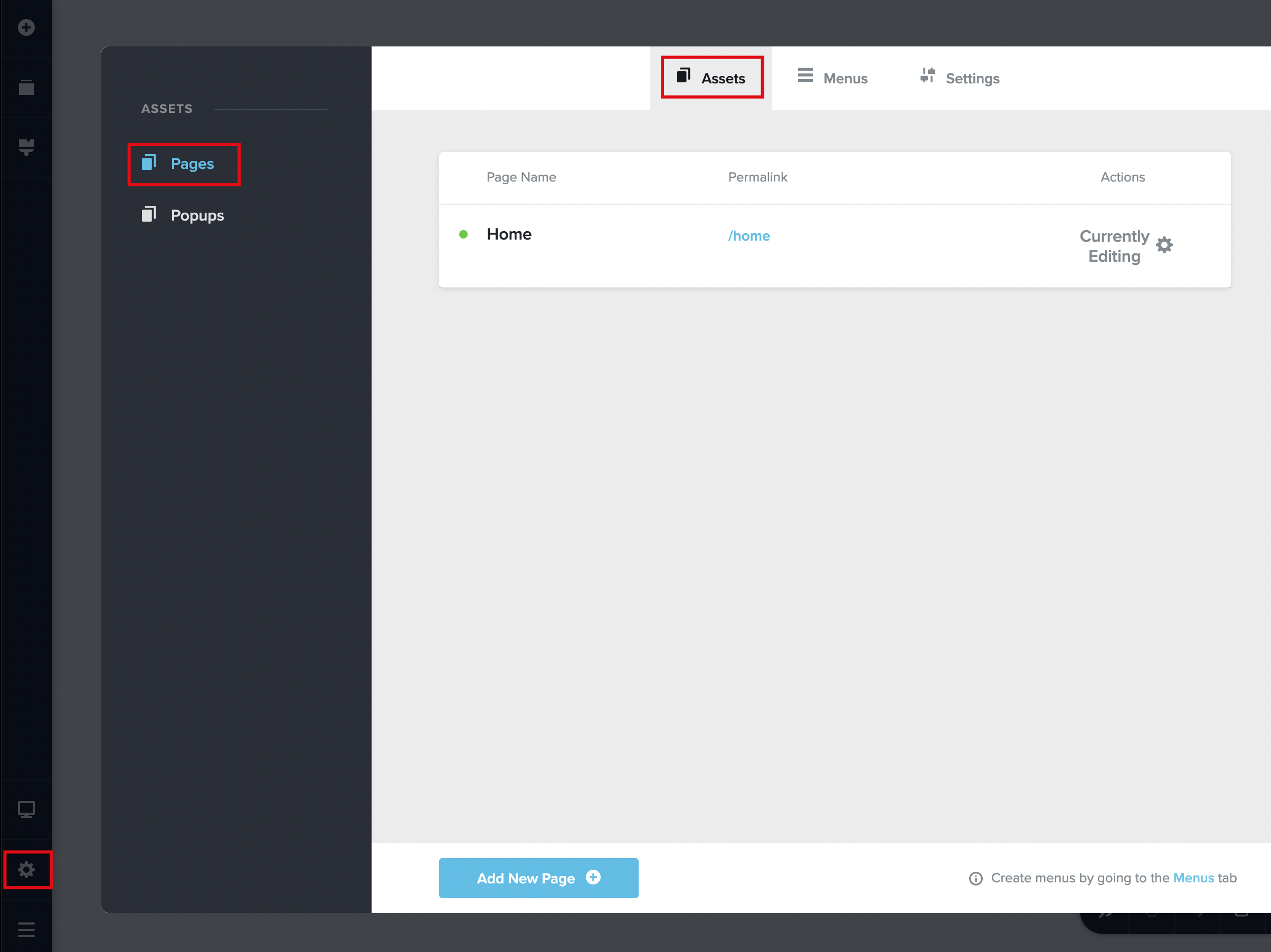Click the info icon beside menus hint
The height and width of the screenshot is (952, 1271).
[x=975, y=879]
